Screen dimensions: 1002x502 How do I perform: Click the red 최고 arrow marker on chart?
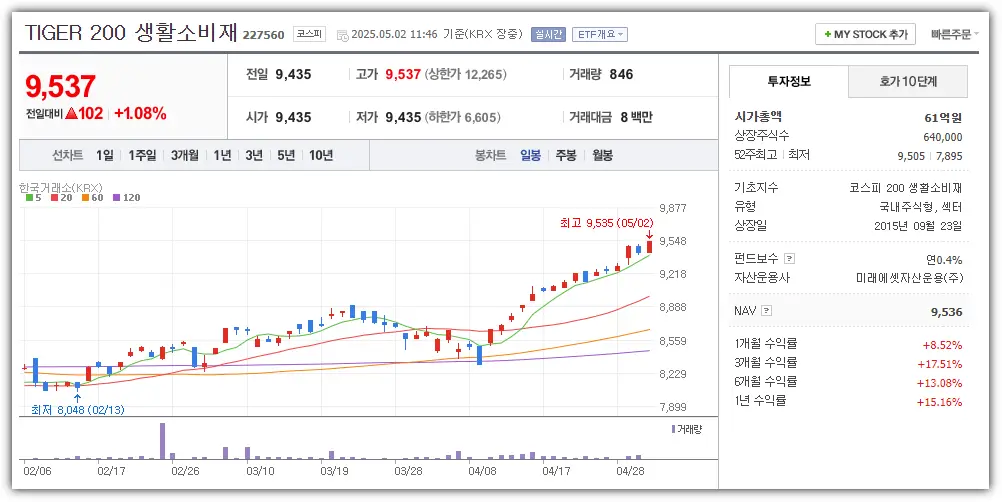649,236
